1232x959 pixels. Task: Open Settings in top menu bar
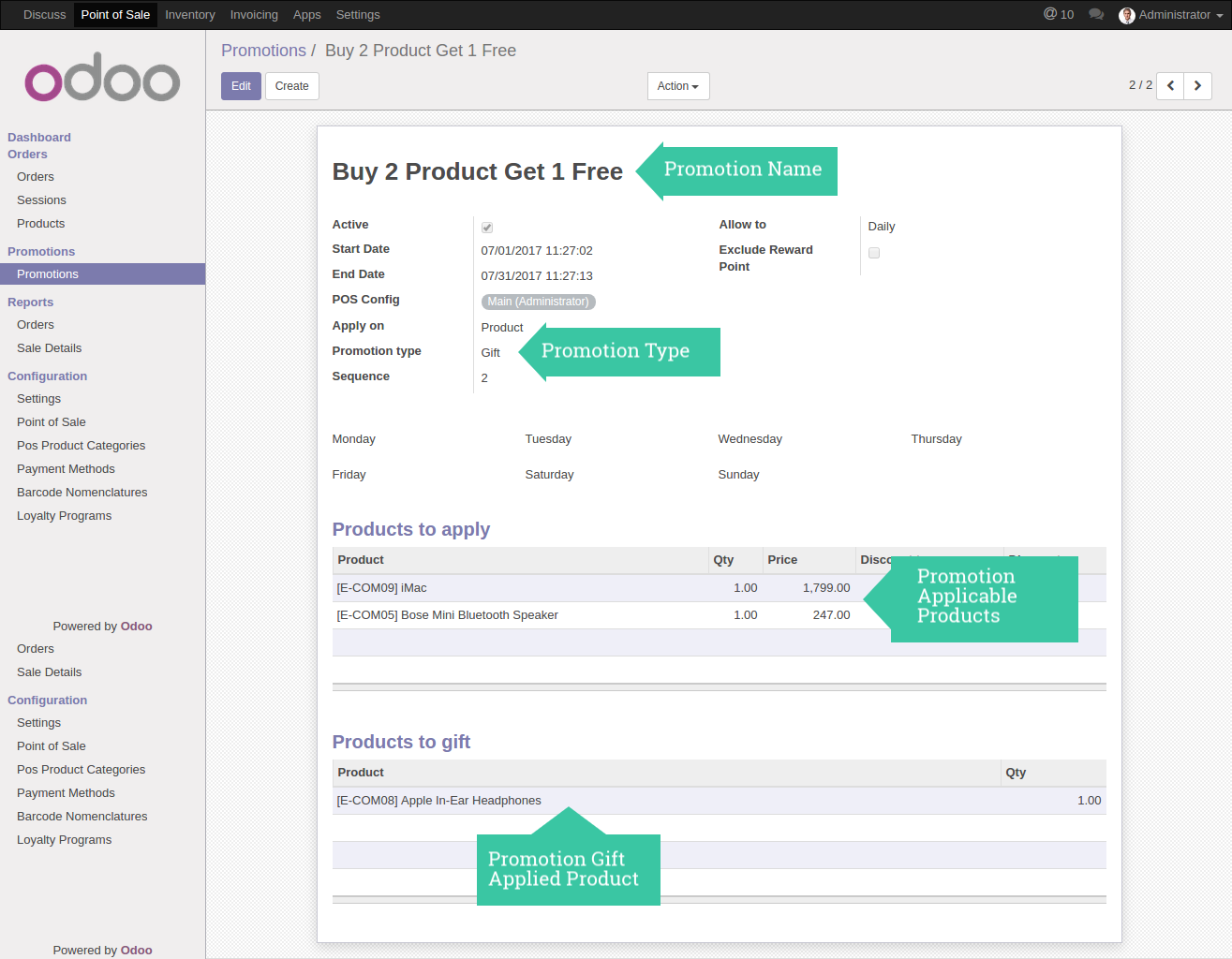[x=358, y=15]
